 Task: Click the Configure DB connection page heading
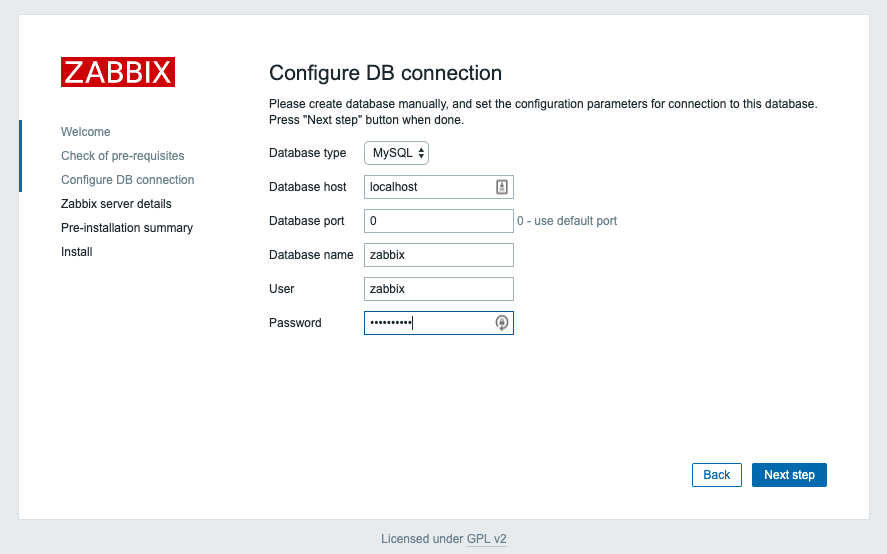tap(385, 73)
